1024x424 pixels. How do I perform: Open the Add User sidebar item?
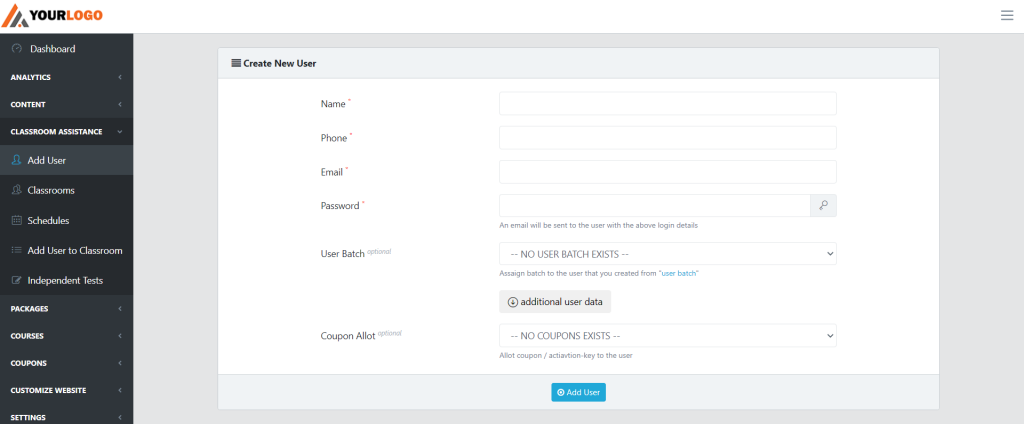tap(67, 160)
